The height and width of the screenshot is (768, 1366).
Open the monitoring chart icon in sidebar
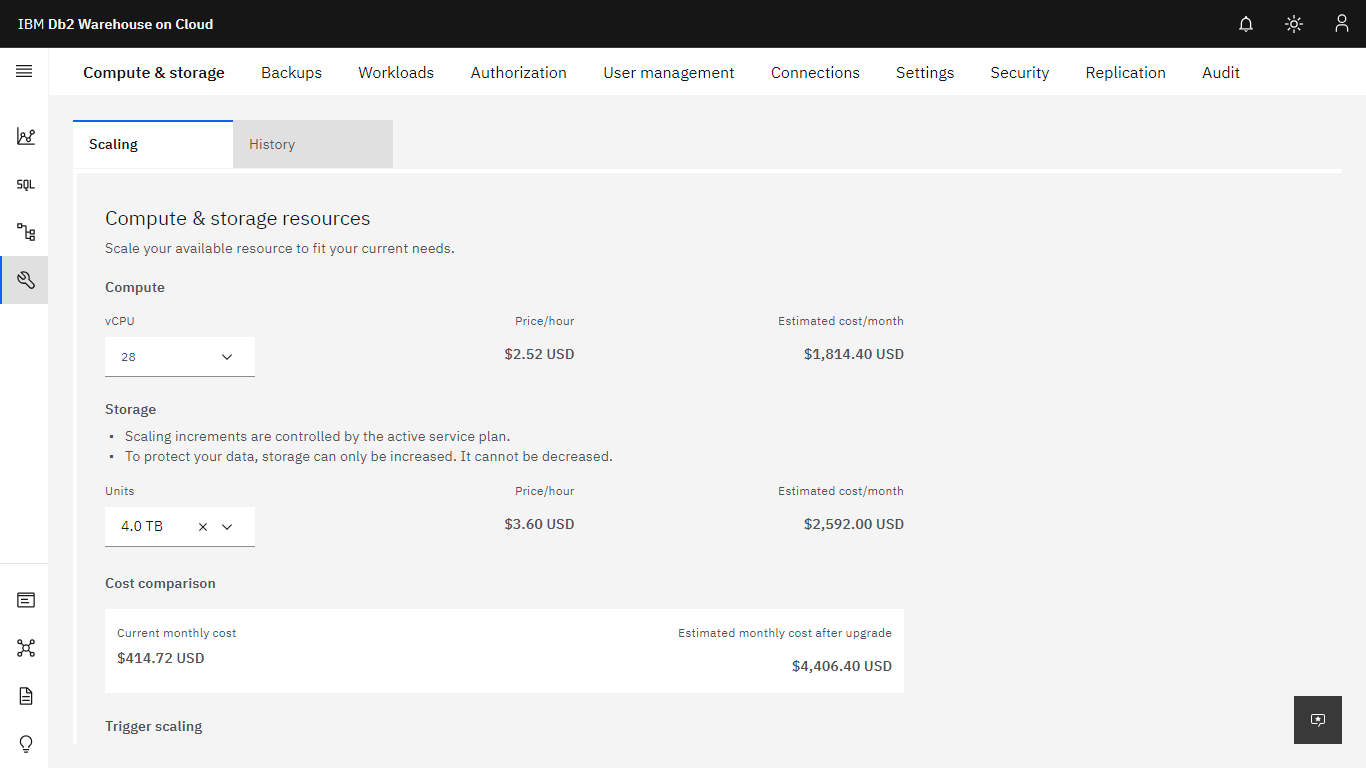[26, 137]
